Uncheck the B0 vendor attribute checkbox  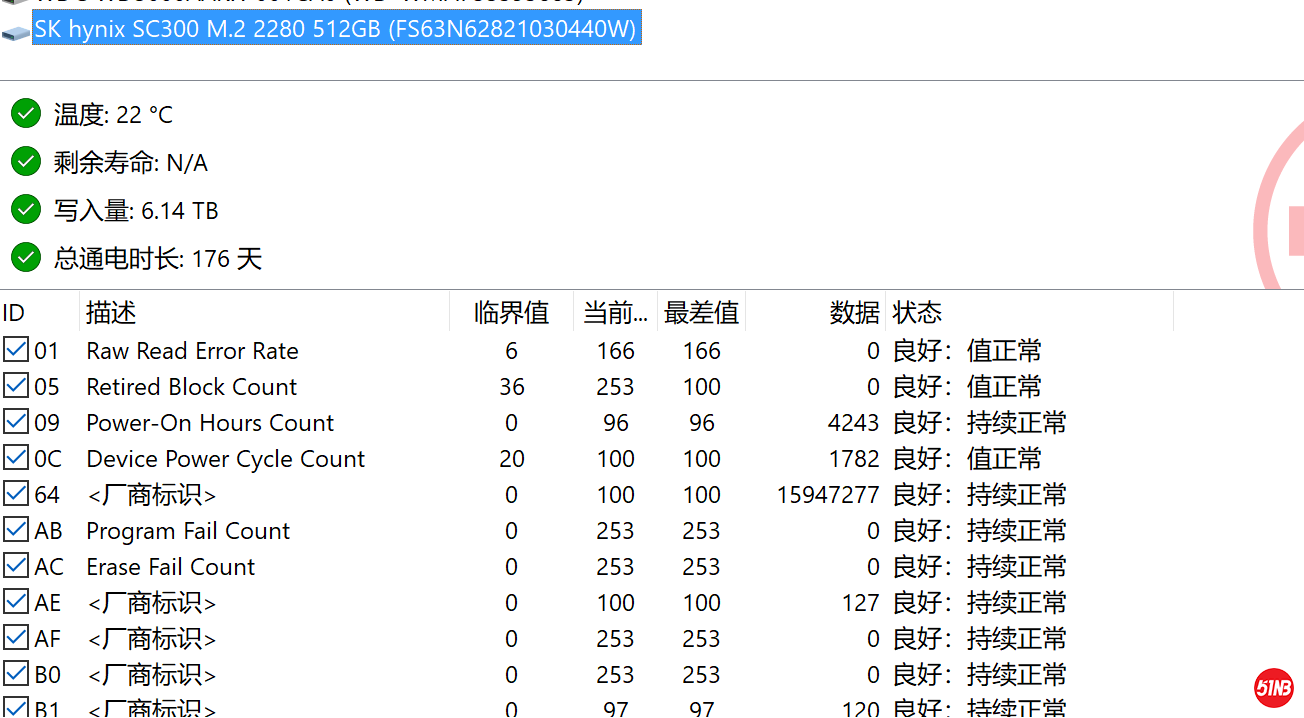(16, 673)
